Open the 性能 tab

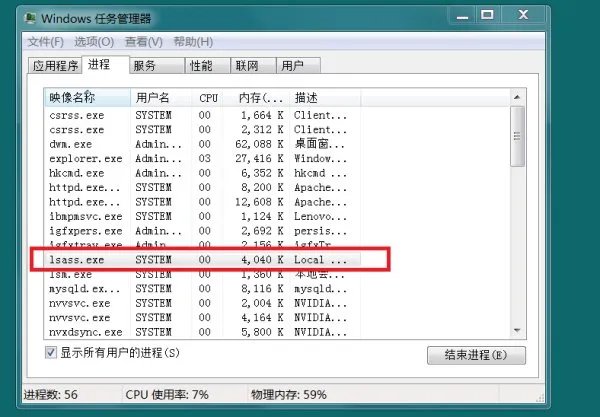click(208, 66)
